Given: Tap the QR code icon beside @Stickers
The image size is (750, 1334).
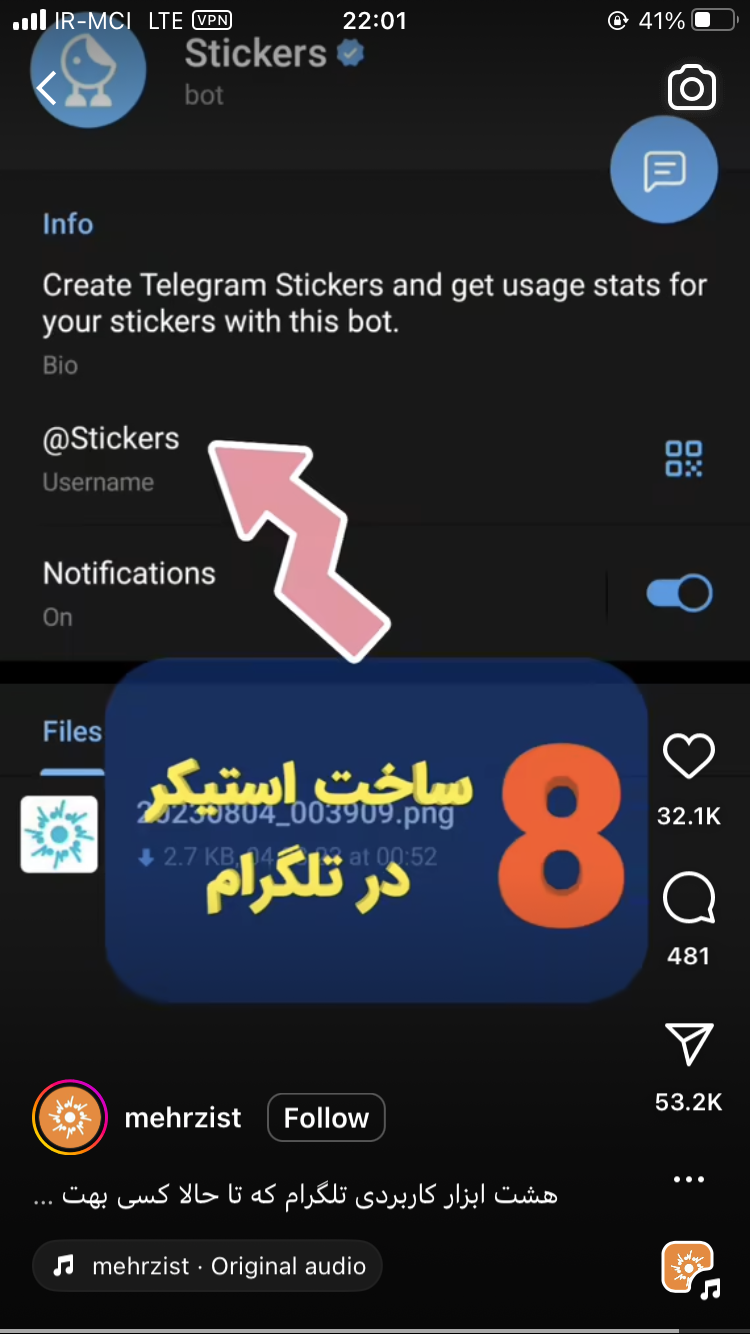Looking at the screenshot, I should [684, 459].
